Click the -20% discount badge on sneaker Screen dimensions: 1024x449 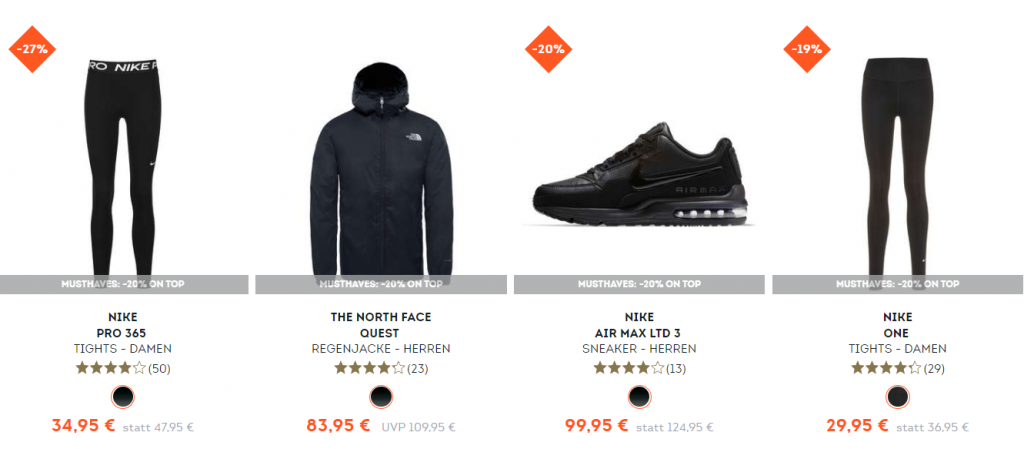click(x=549, y=49)
